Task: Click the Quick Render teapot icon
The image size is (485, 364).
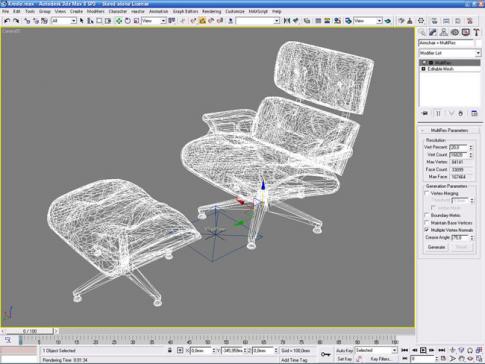Action: 387,21
